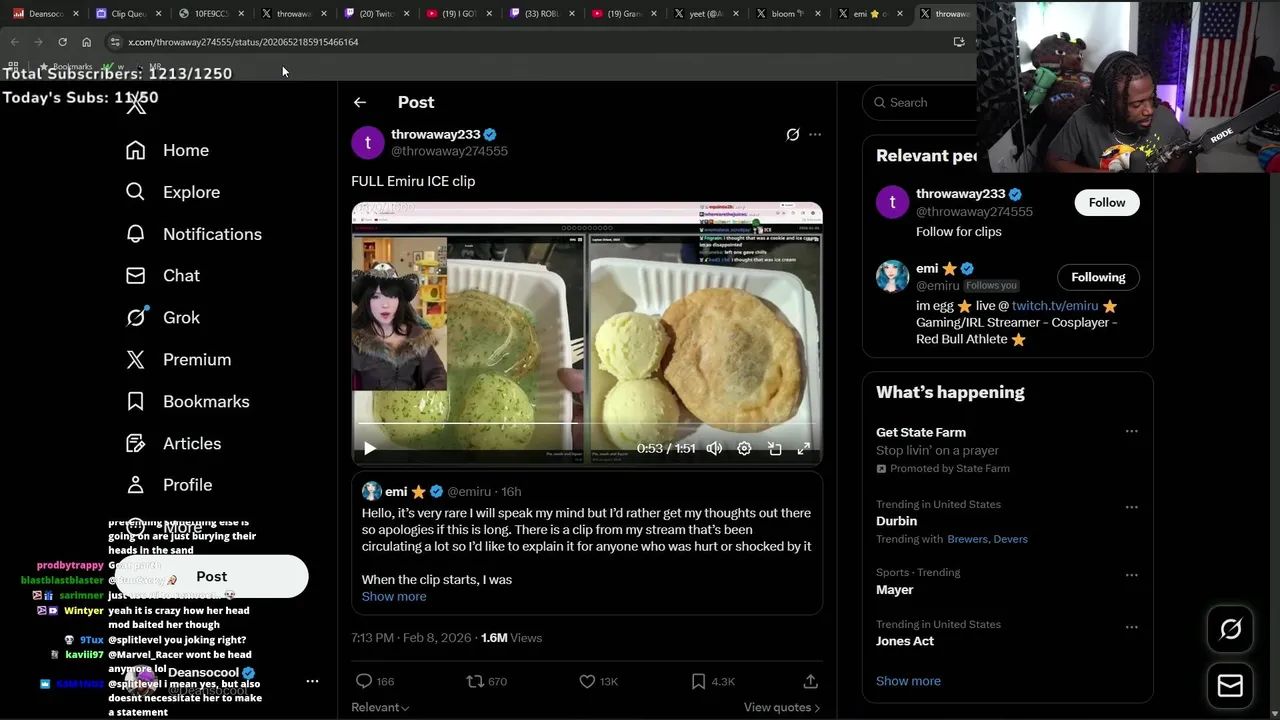Click the Search input field

(x=930, y=102)
